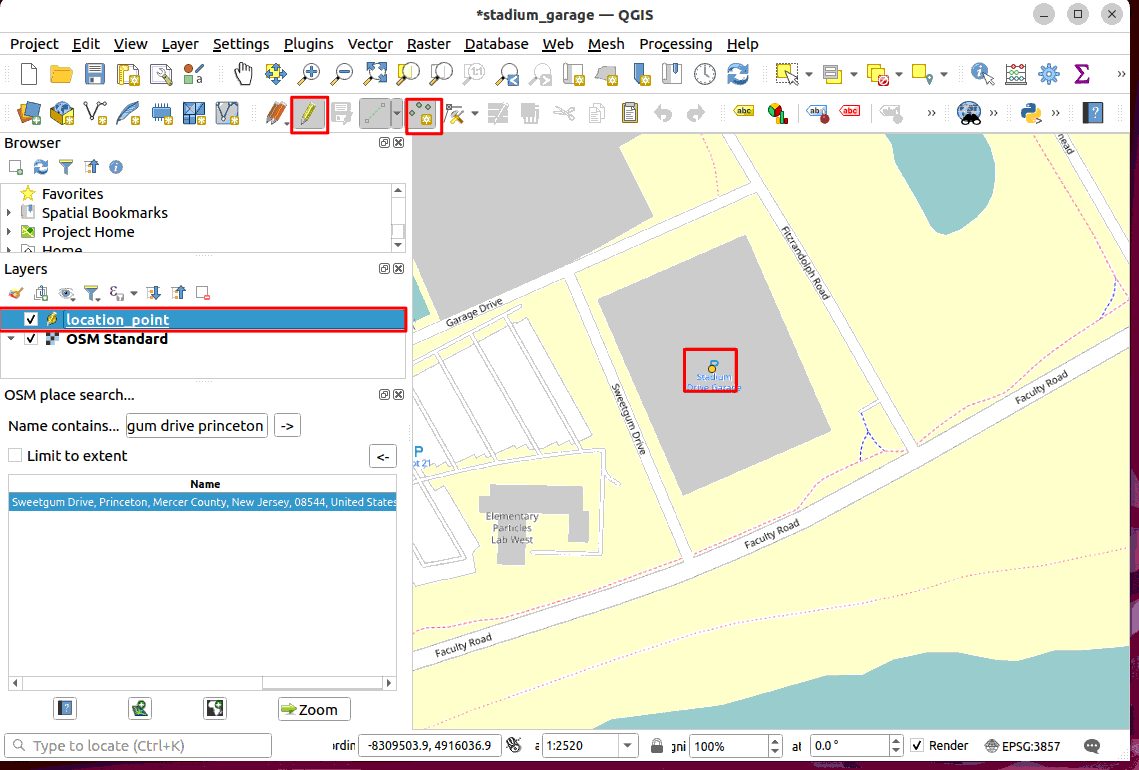Expand the Spatial Bookmarks tree item
This screenshot has height=770, width=1139.
tap(9, 213)
